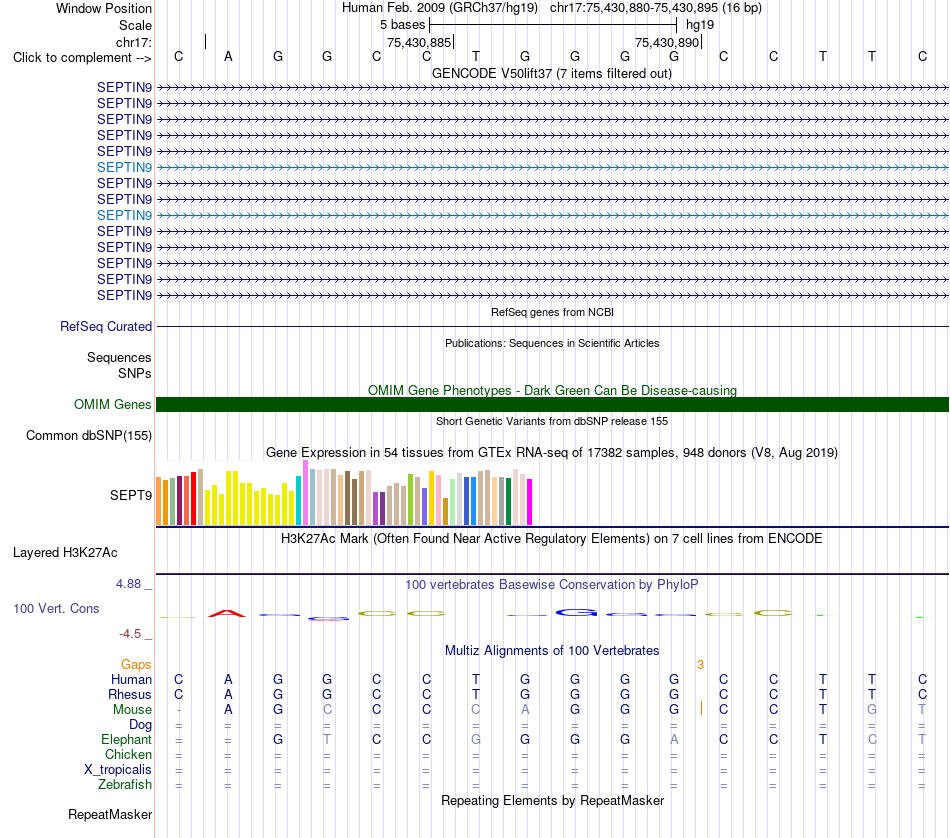Click the large blue G in PhyloP logo
The image size is (950, 838).
(576, 613)
